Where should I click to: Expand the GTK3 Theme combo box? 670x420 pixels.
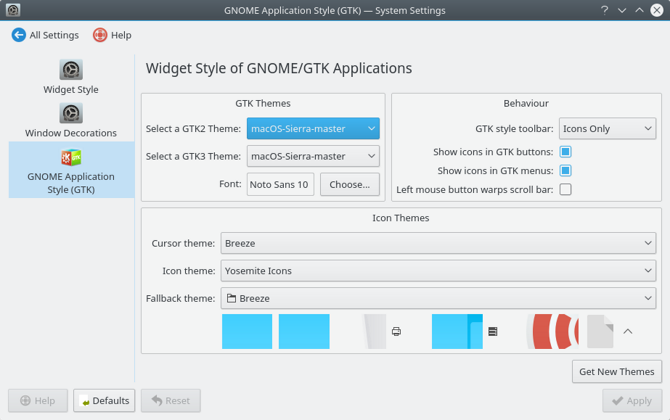313,156
